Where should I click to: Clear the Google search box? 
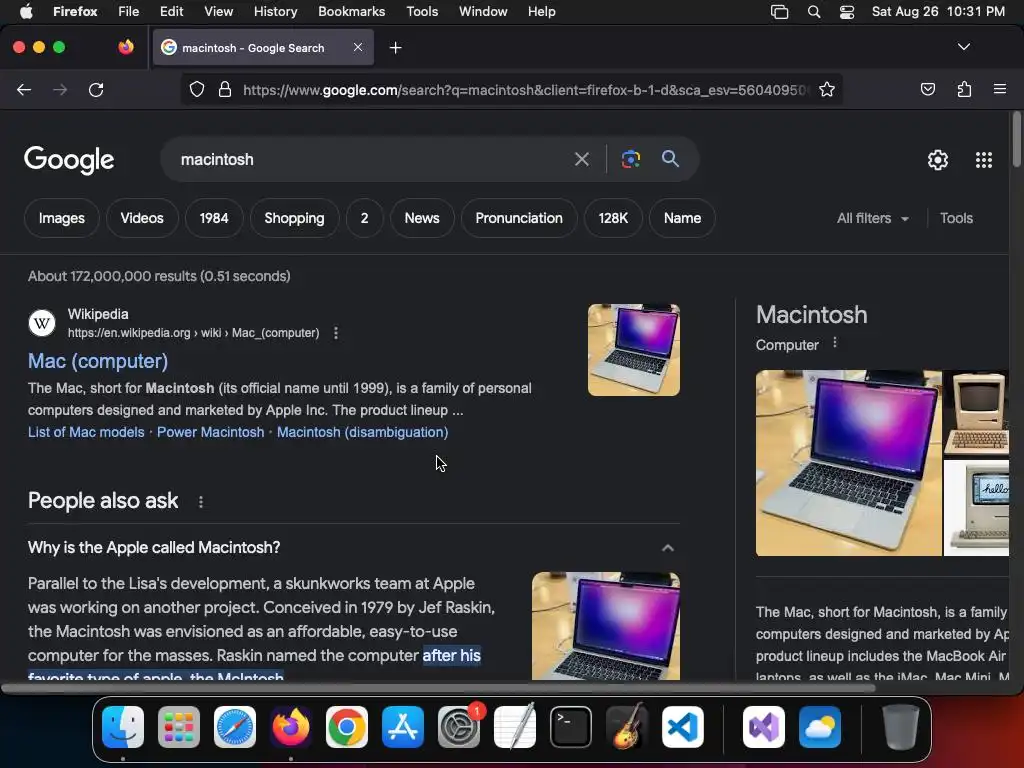pyautogui.click(x=581, y=159)
